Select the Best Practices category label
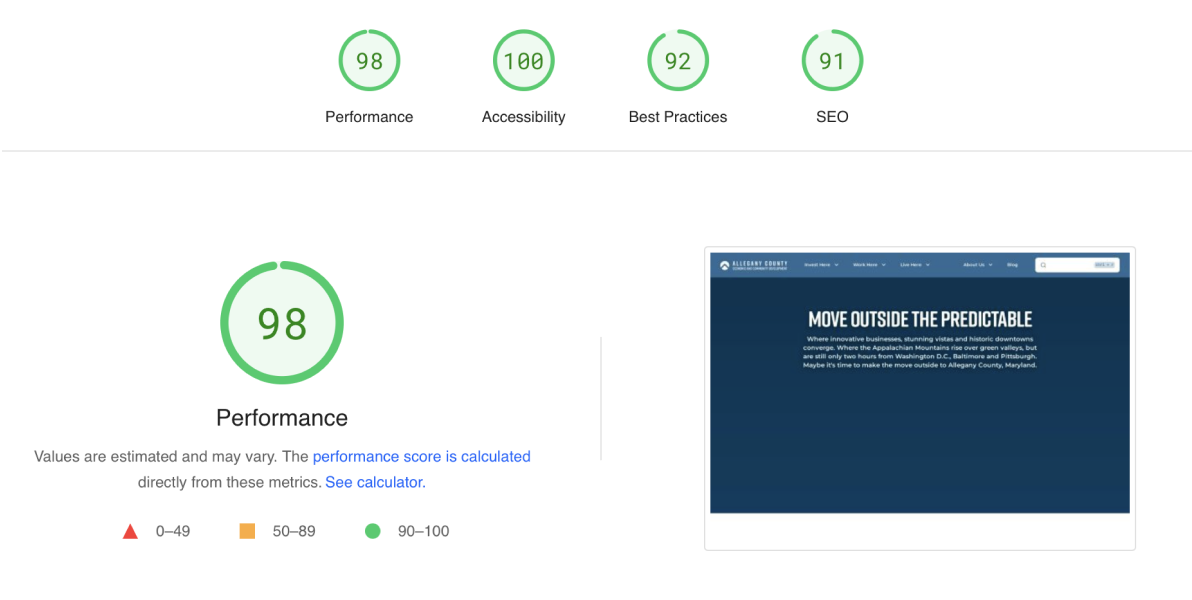This screenshot has width=1192, height=600. [677, 117]
